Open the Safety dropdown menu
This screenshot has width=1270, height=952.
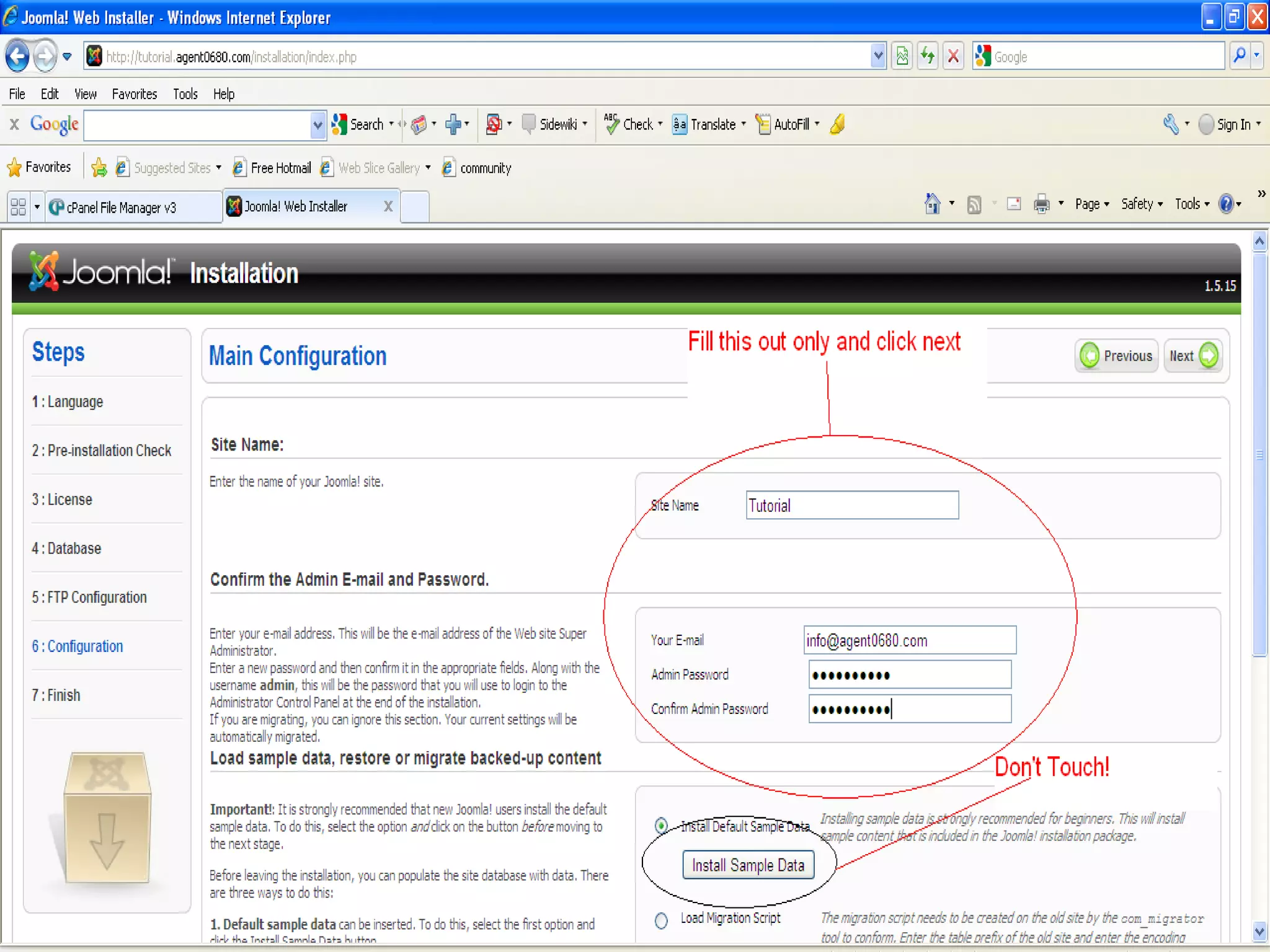pyautogui.click(x=1141, y=204)
